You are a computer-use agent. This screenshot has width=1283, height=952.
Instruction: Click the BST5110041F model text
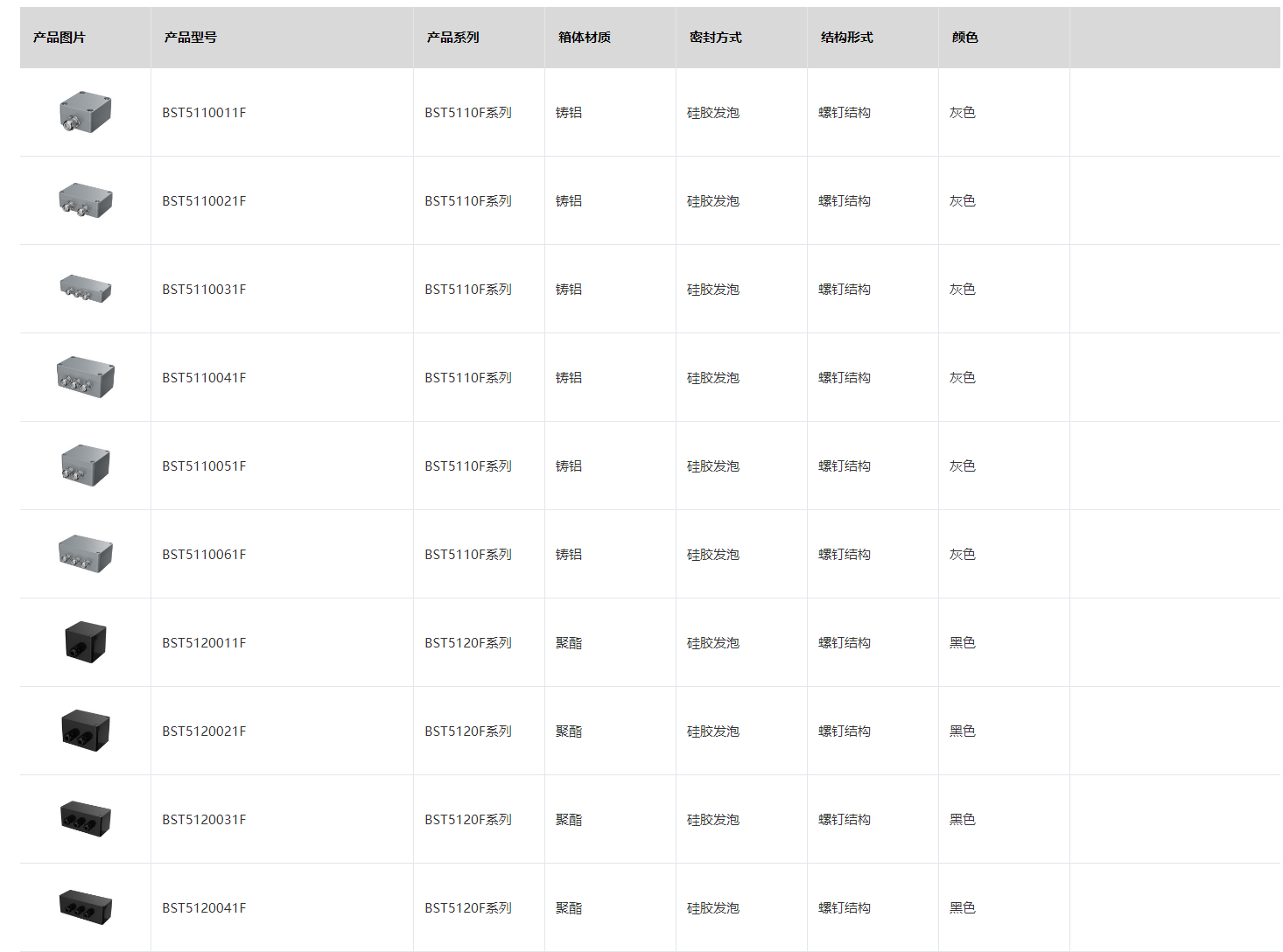204,378
